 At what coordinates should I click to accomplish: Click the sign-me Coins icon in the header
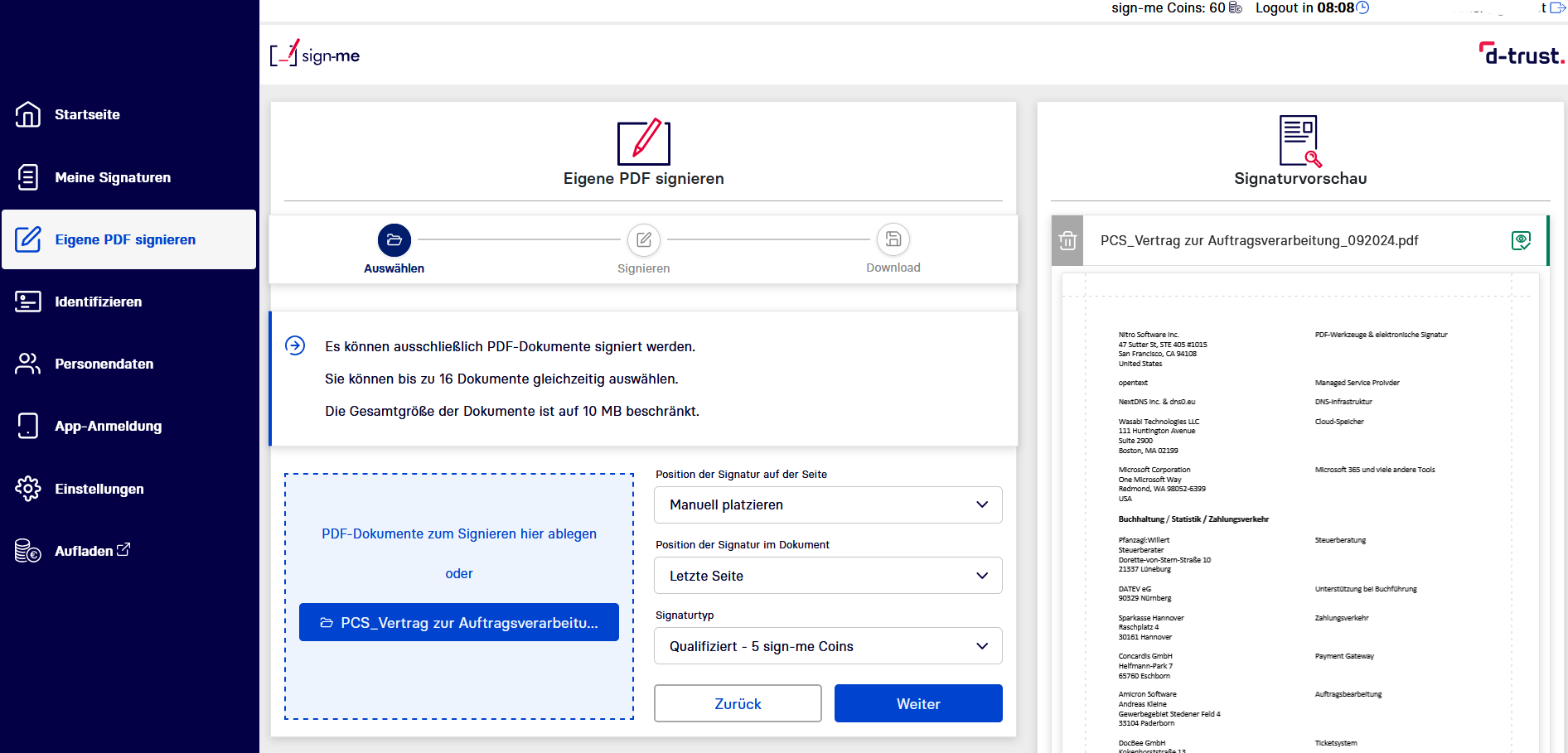1236,8
